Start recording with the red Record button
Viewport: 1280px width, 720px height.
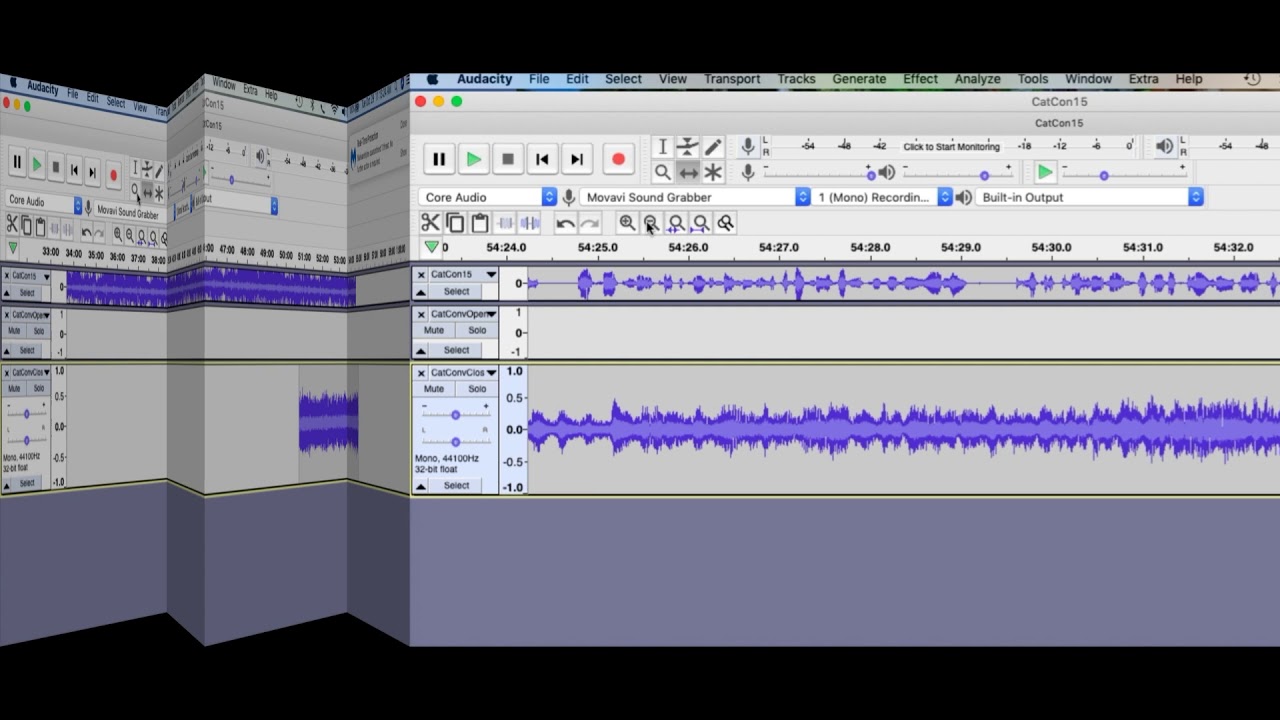coord(618,159)
